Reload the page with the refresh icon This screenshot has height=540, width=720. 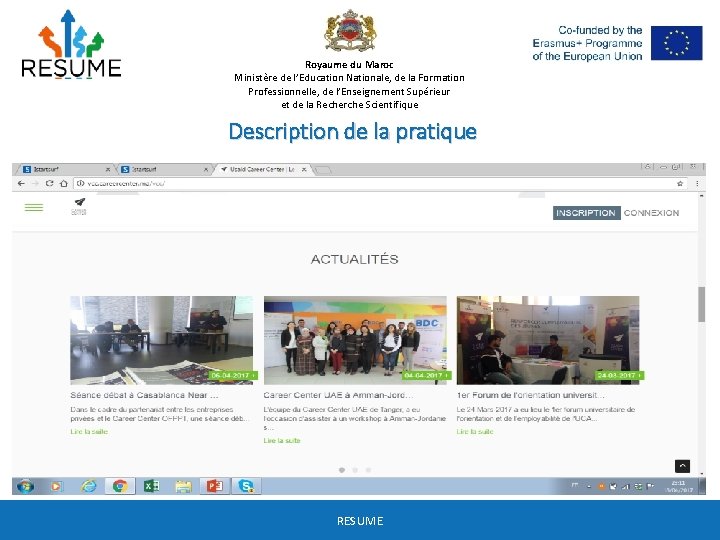coord(49,183)
